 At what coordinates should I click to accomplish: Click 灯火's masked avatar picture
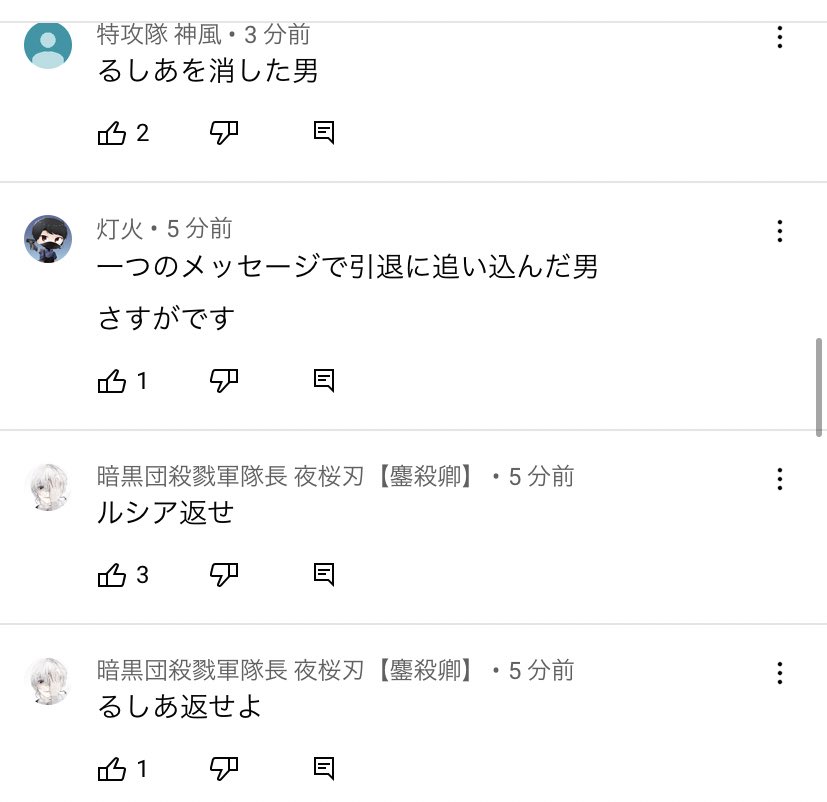pos(48,239)
